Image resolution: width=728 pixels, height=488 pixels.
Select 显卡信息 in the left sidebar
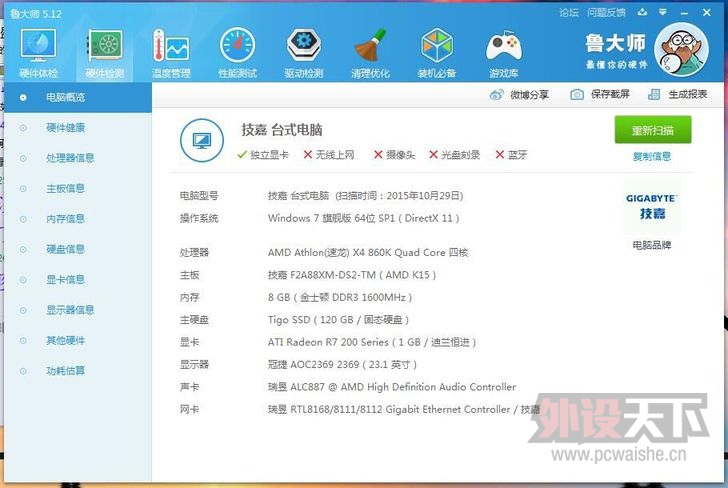(x=65, y=280)
